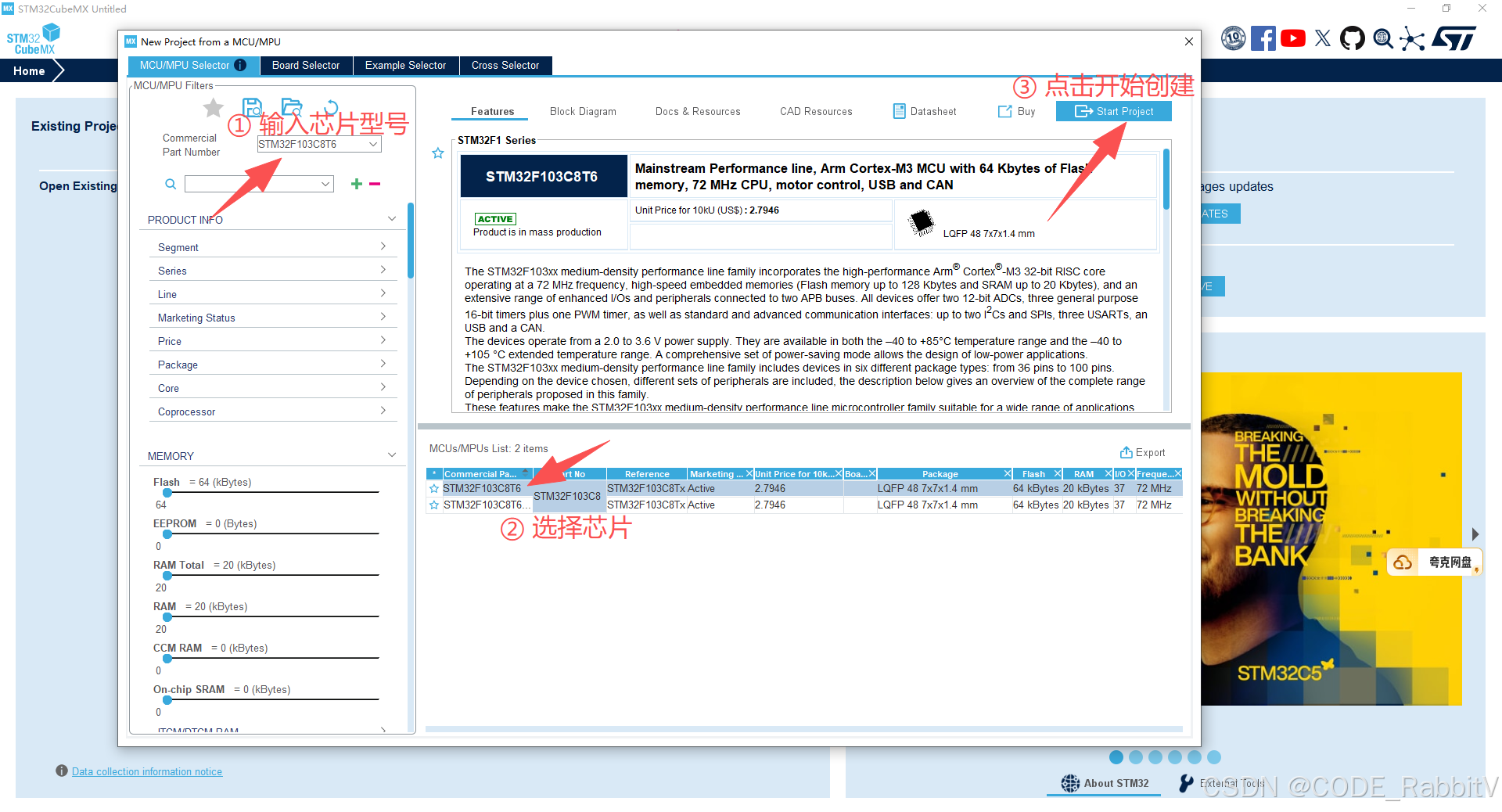
Task: Toggle favorite star for the STM32F103C8T6... second row
Action: [434, 505]
